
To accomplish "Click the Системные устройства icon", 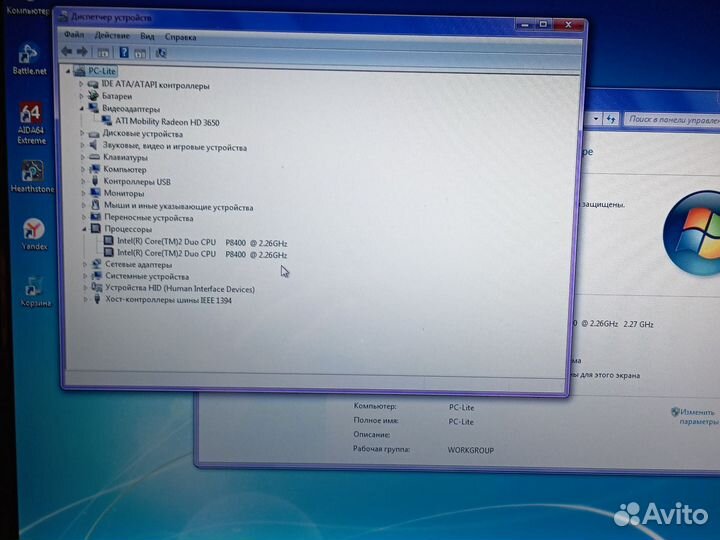I will pyautogui.click(x=96, y=276).
